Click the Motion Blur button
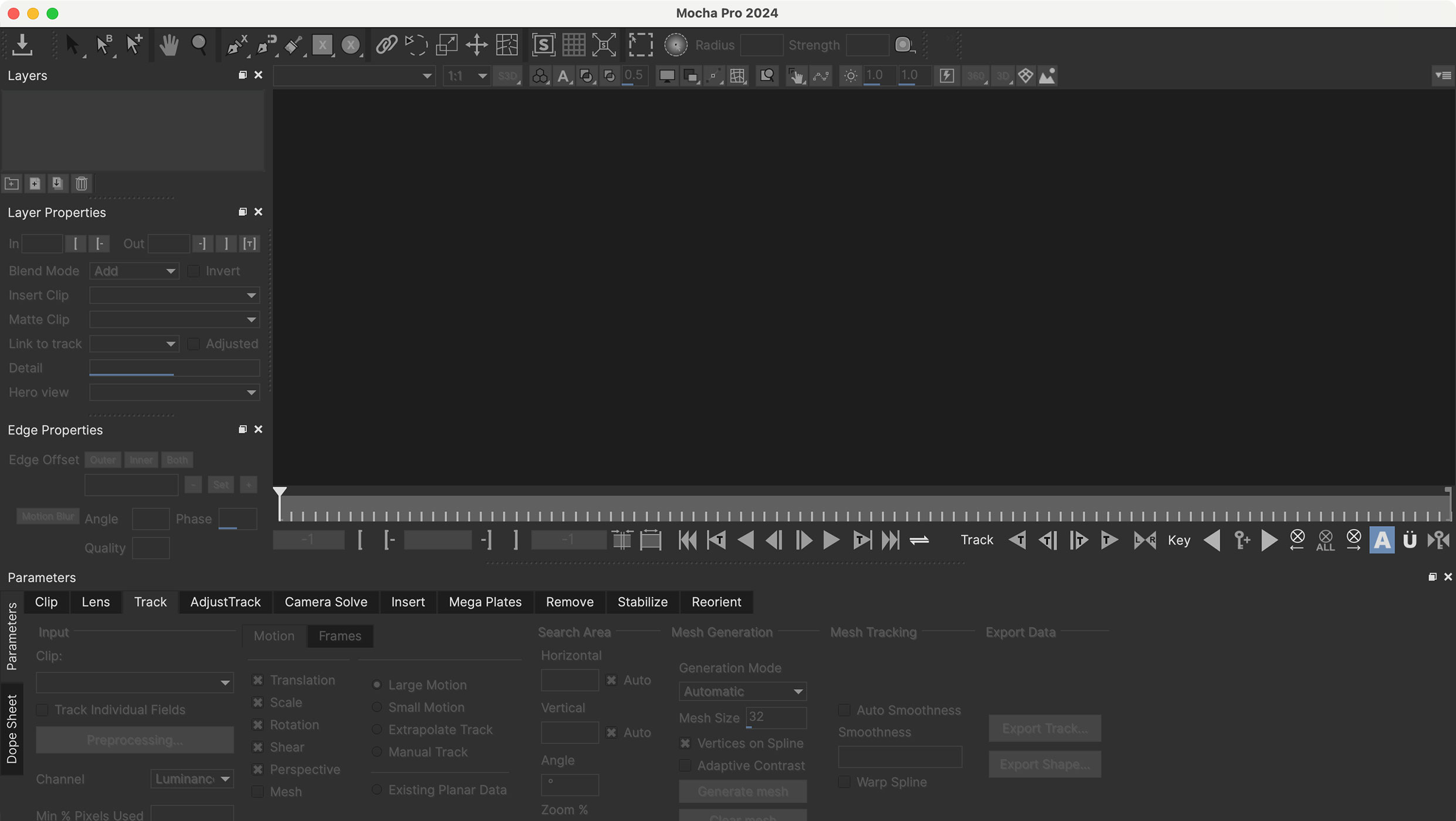 pos(48,517)
